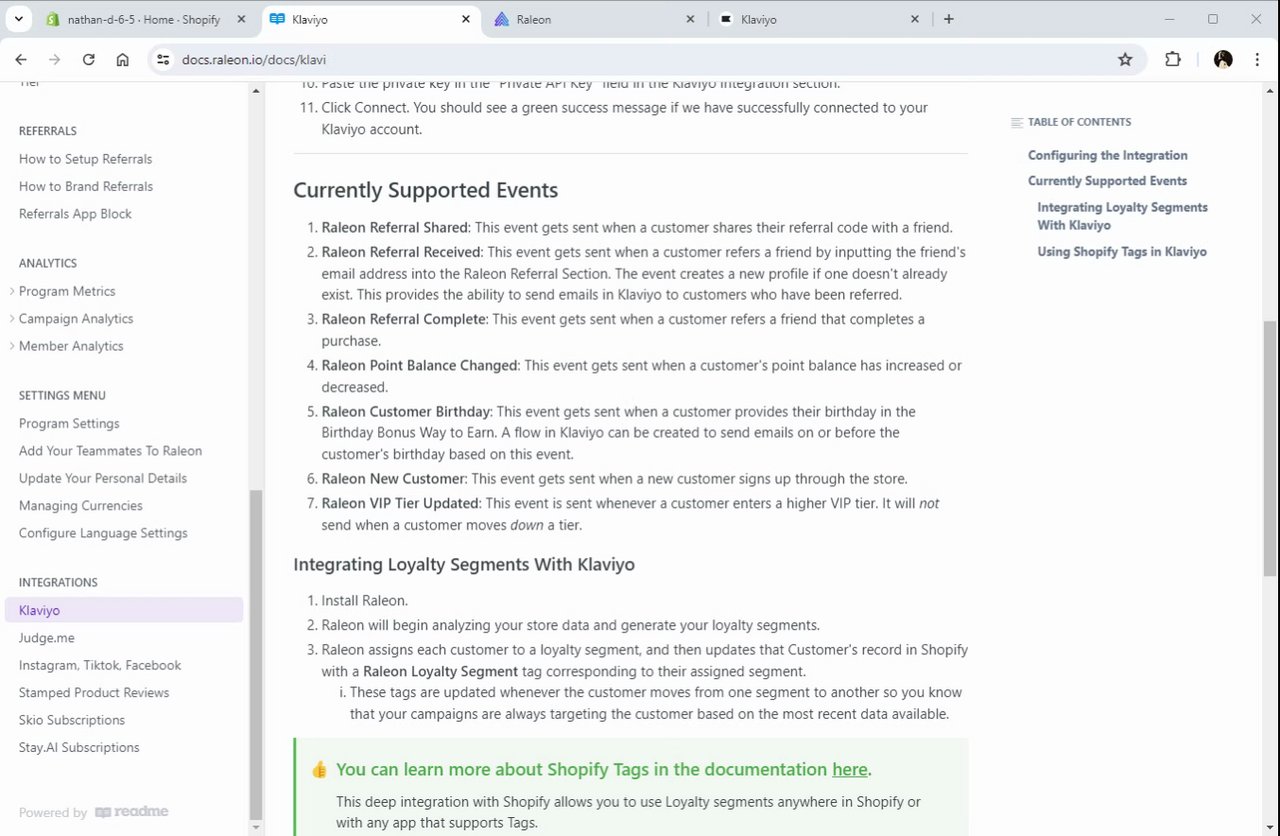This screenshot has height=836, width=1280.
Task: Open How to Setup Referrals page
Action: coord(85,159)
